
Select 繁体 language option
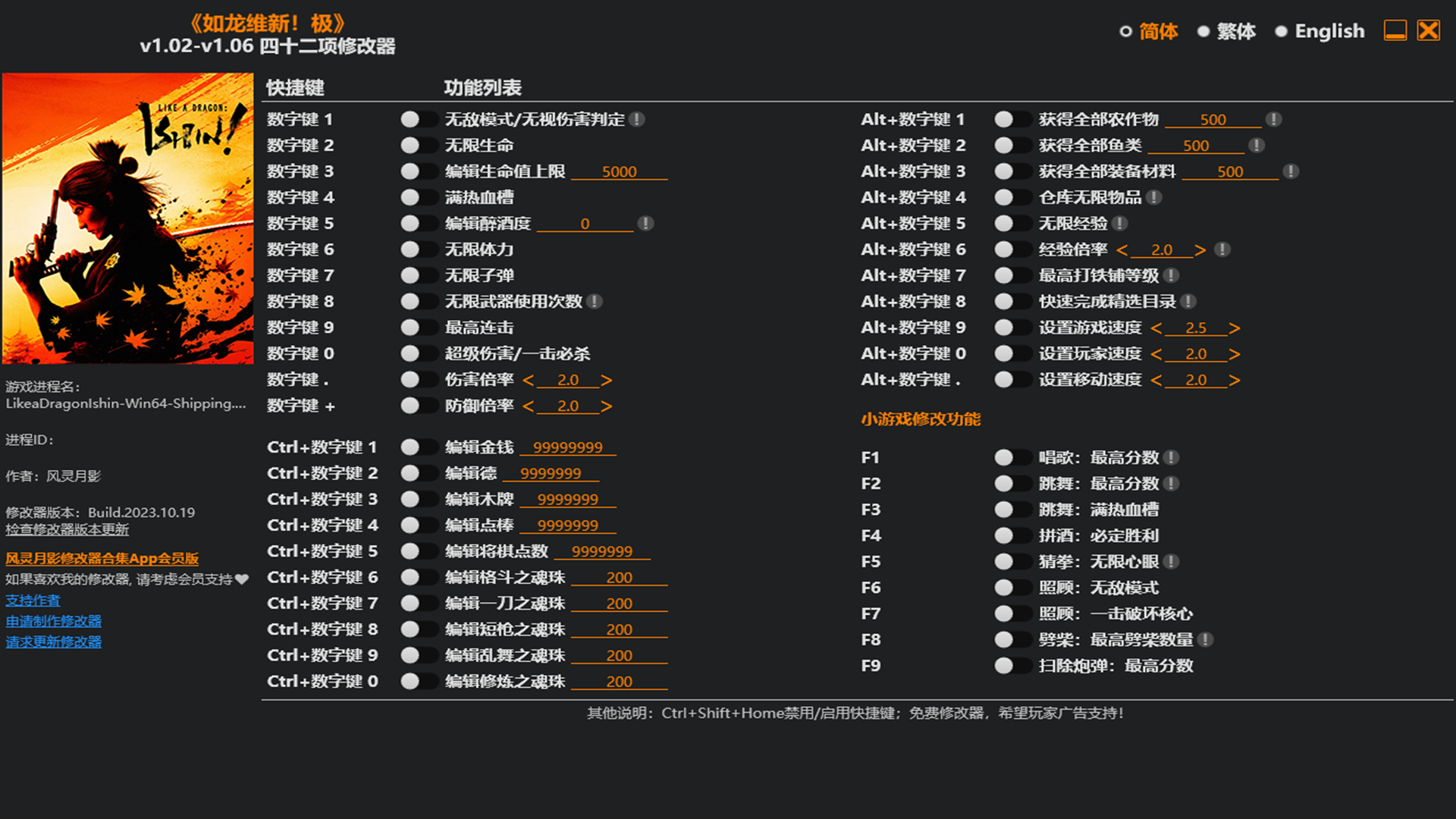1226,31
